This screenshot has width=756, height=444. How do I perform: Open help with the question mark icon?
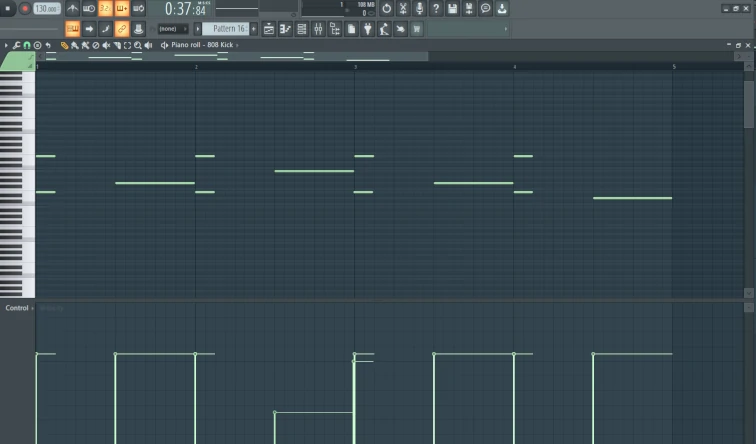436,8
